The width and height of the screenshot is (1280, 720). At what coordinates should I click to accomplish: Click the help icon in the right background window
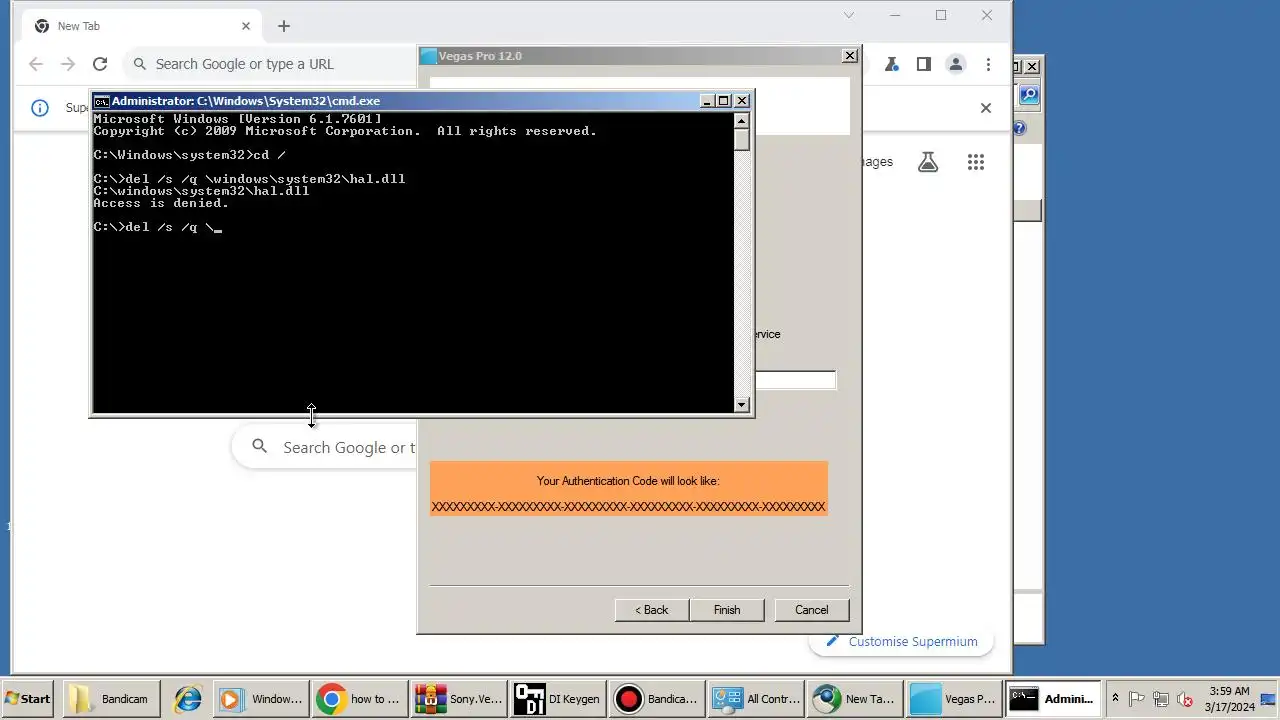coord(1019,128)
